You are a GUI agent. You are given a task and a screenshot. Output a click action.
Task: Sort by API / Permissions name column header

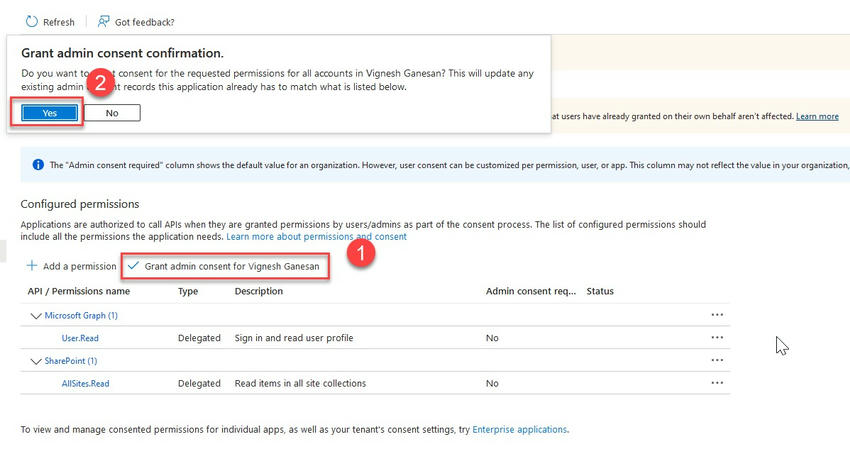click(x=79, y=291)
